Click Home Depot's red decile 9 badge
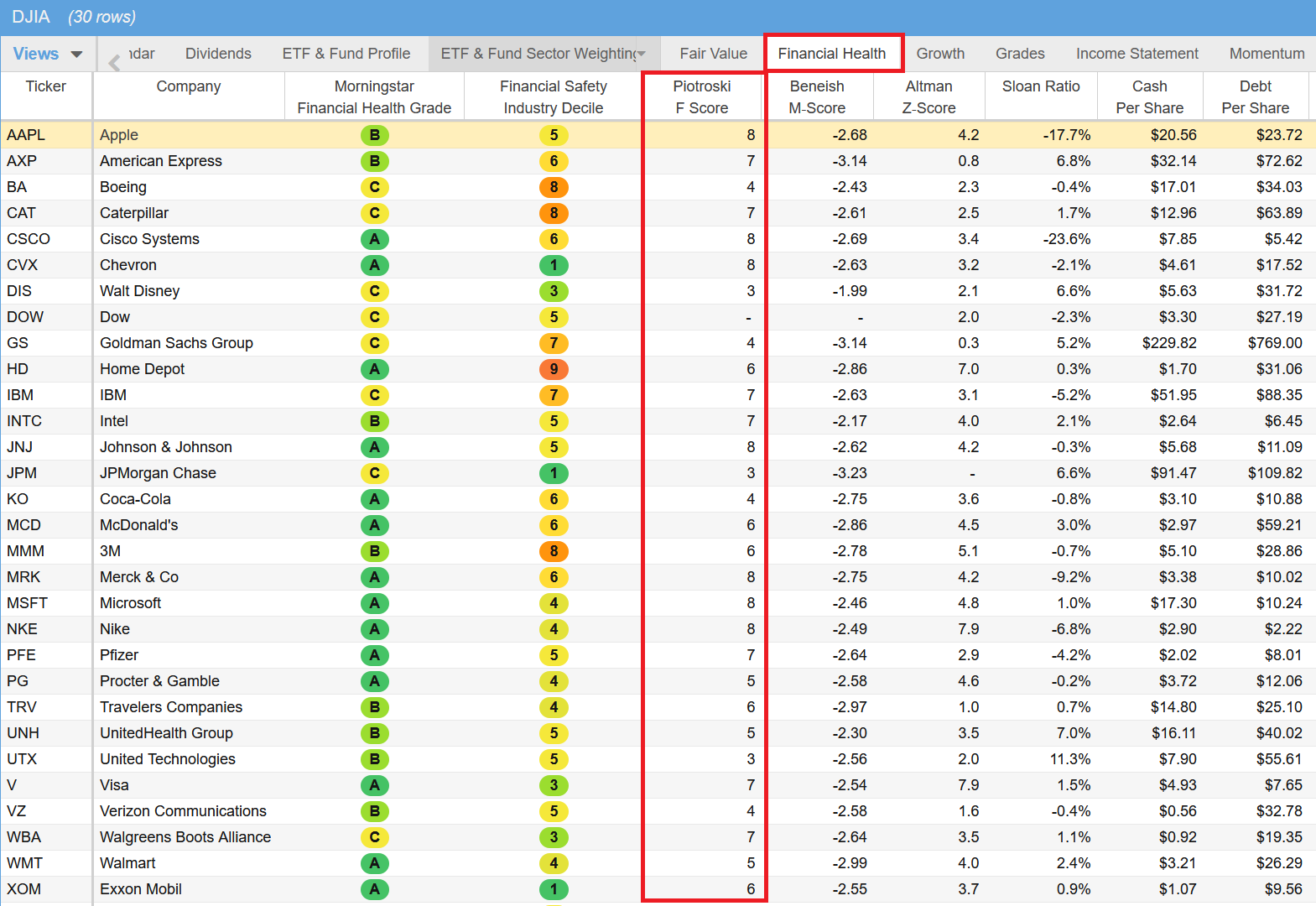 pyautogui.click(x=554, y=369)
